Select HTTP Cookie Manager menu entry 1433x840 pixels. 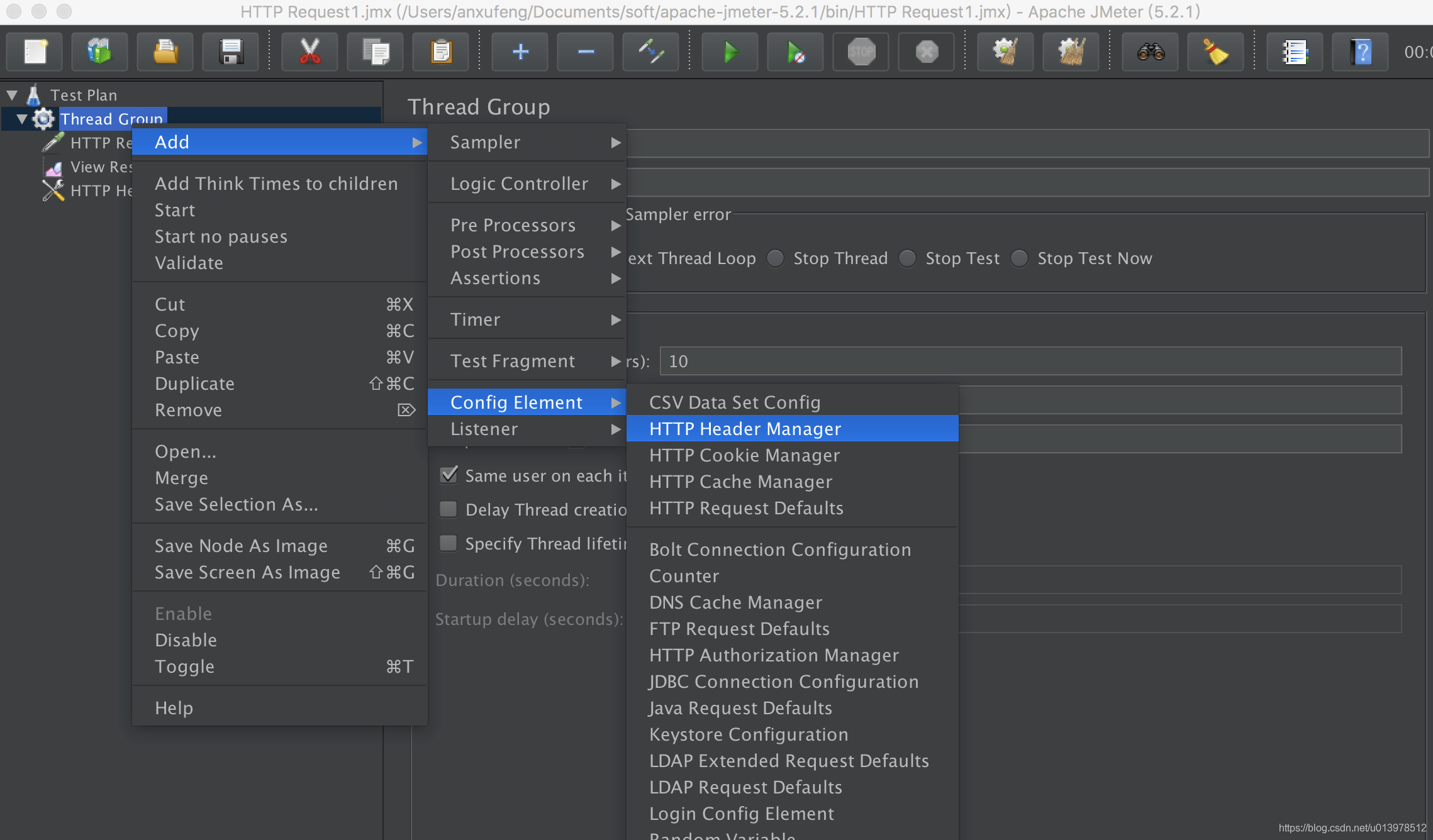point(744,455)
